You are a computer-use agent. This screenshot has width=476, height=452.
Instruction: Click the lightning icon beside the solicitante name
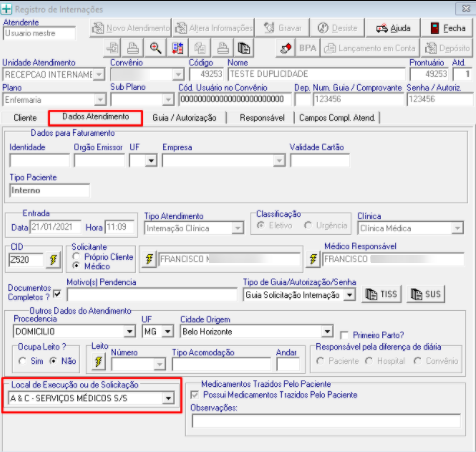(149, 259)
